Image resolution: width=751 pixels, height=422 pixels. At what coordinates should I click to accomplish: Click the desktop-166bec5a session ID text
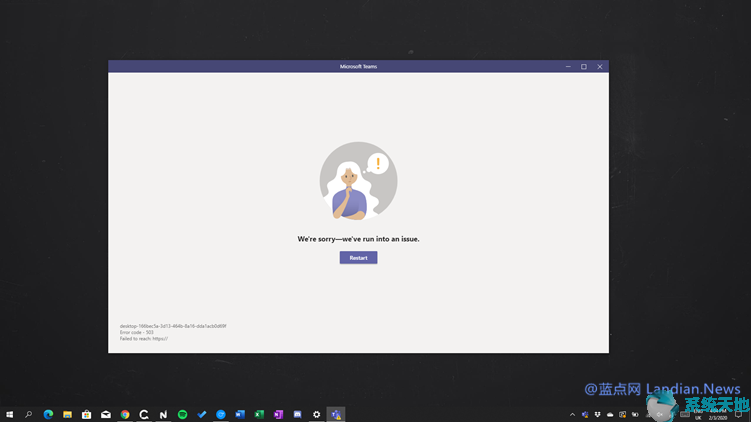tap(173, 326)
